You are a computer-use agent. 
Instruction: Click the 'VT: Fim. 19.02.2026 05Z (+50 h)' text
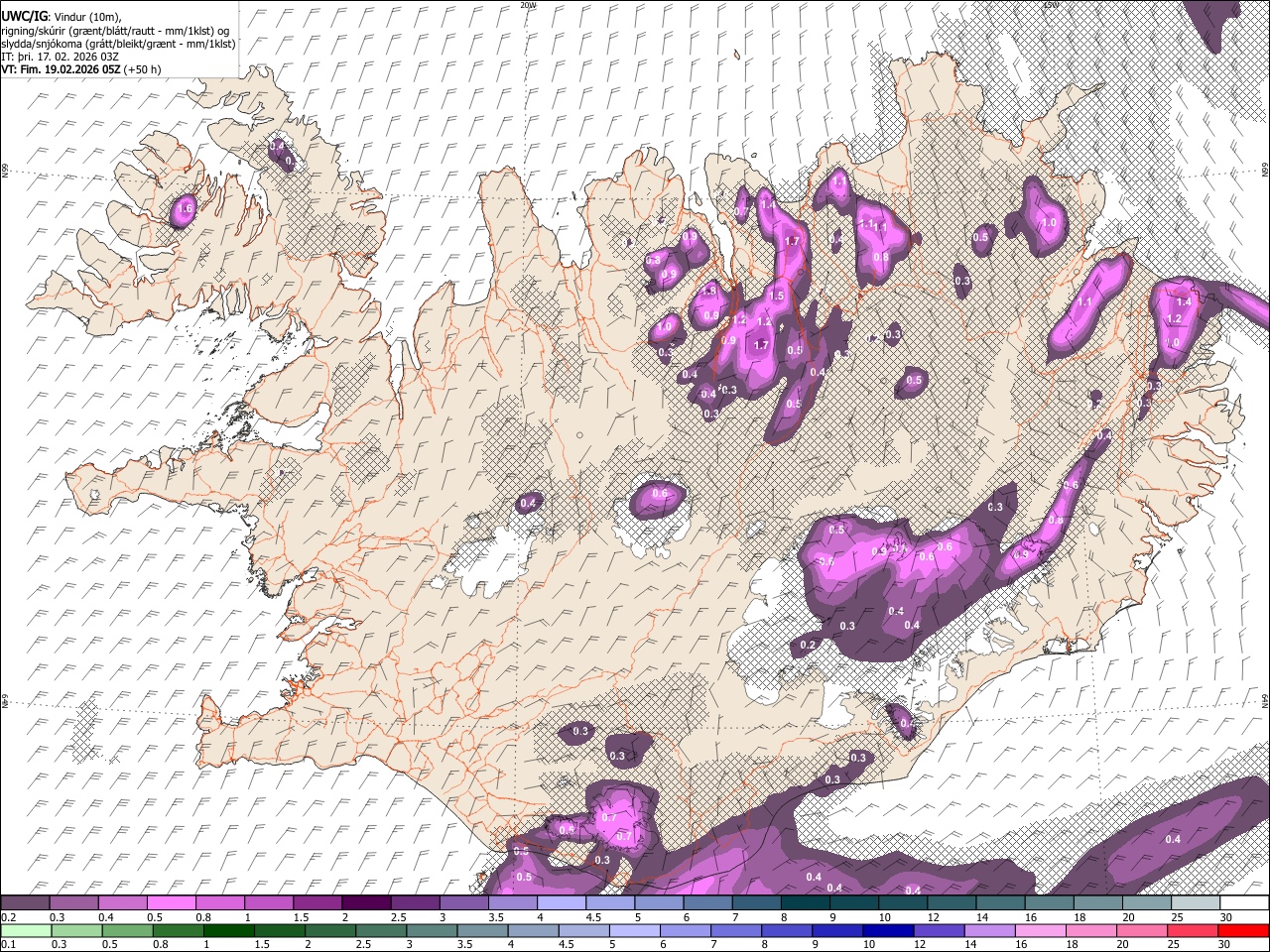(80, 69)
